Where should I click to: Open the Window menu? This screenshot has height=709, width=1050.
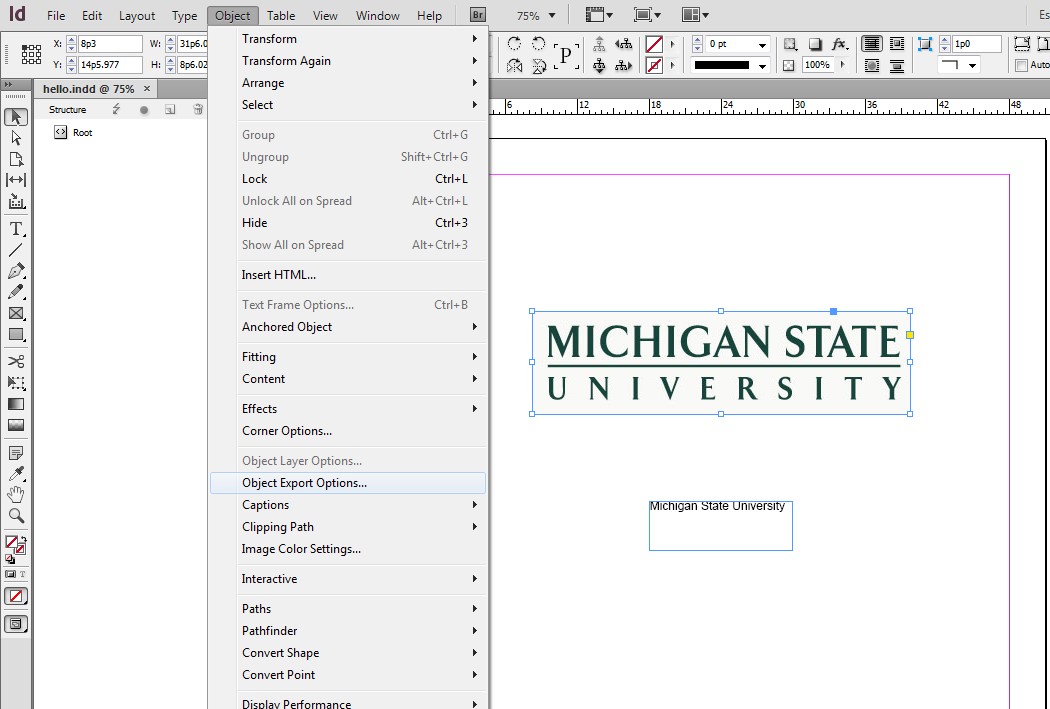coord(378,15)
